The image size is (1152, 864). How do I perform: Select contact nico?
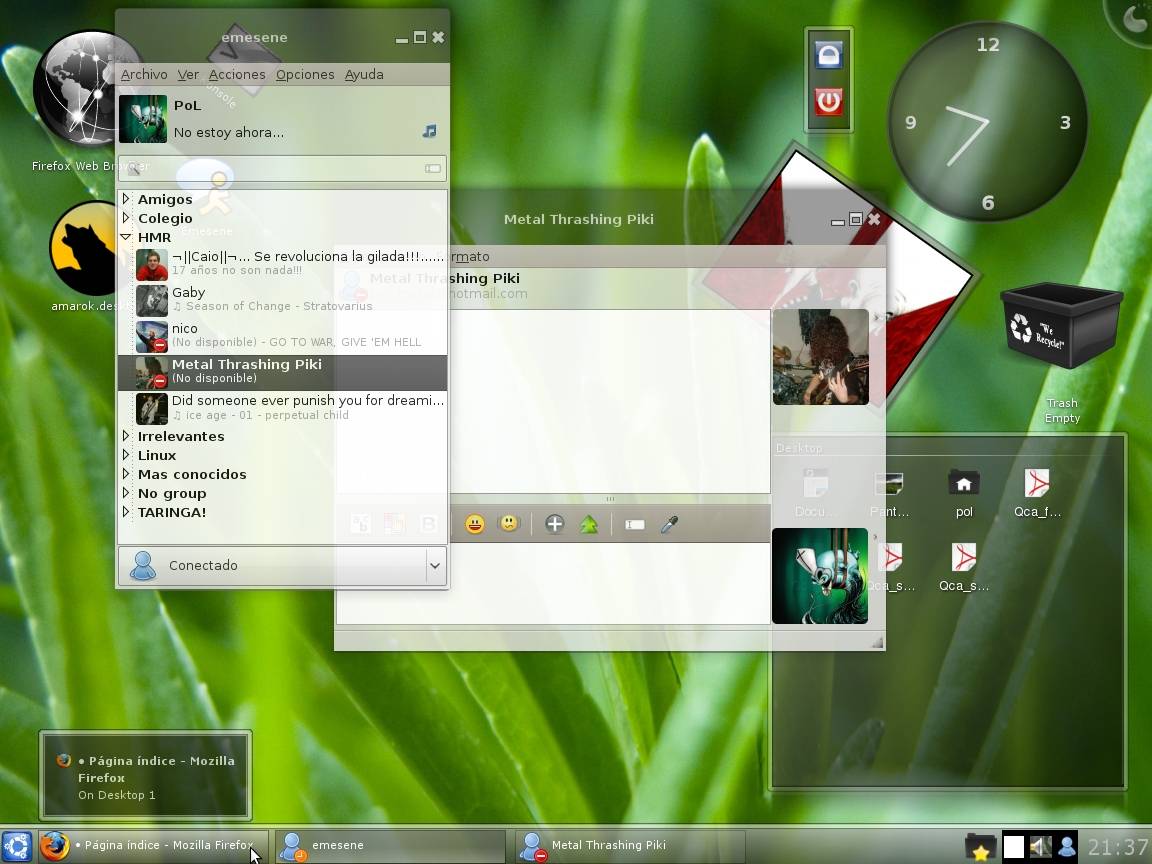tap(282, 336)
